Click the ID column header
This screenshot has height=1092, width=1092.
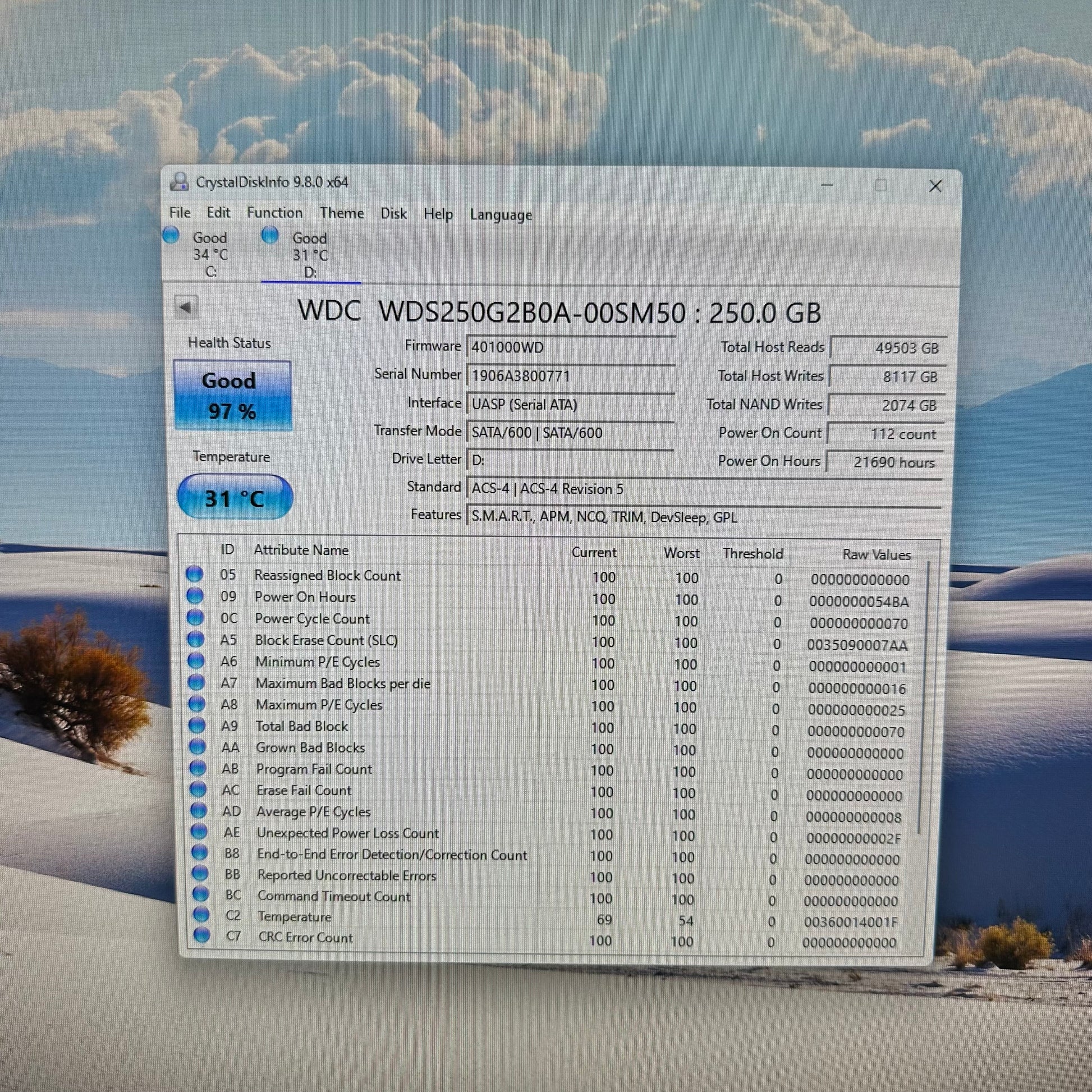tap(227, 549)
